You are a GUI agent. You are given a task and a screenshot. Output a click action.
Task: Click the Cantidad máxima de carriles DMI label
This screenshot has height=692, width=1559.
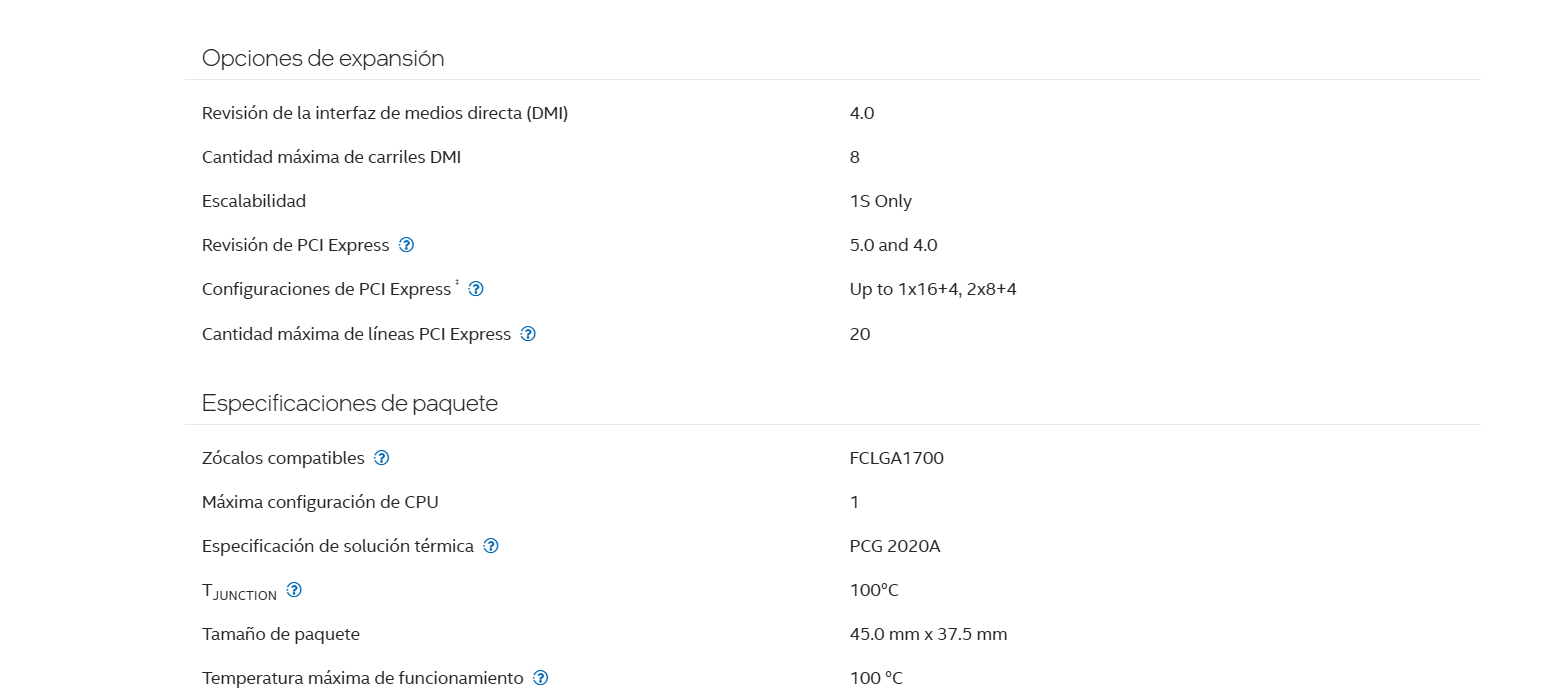tap(332, 157)
